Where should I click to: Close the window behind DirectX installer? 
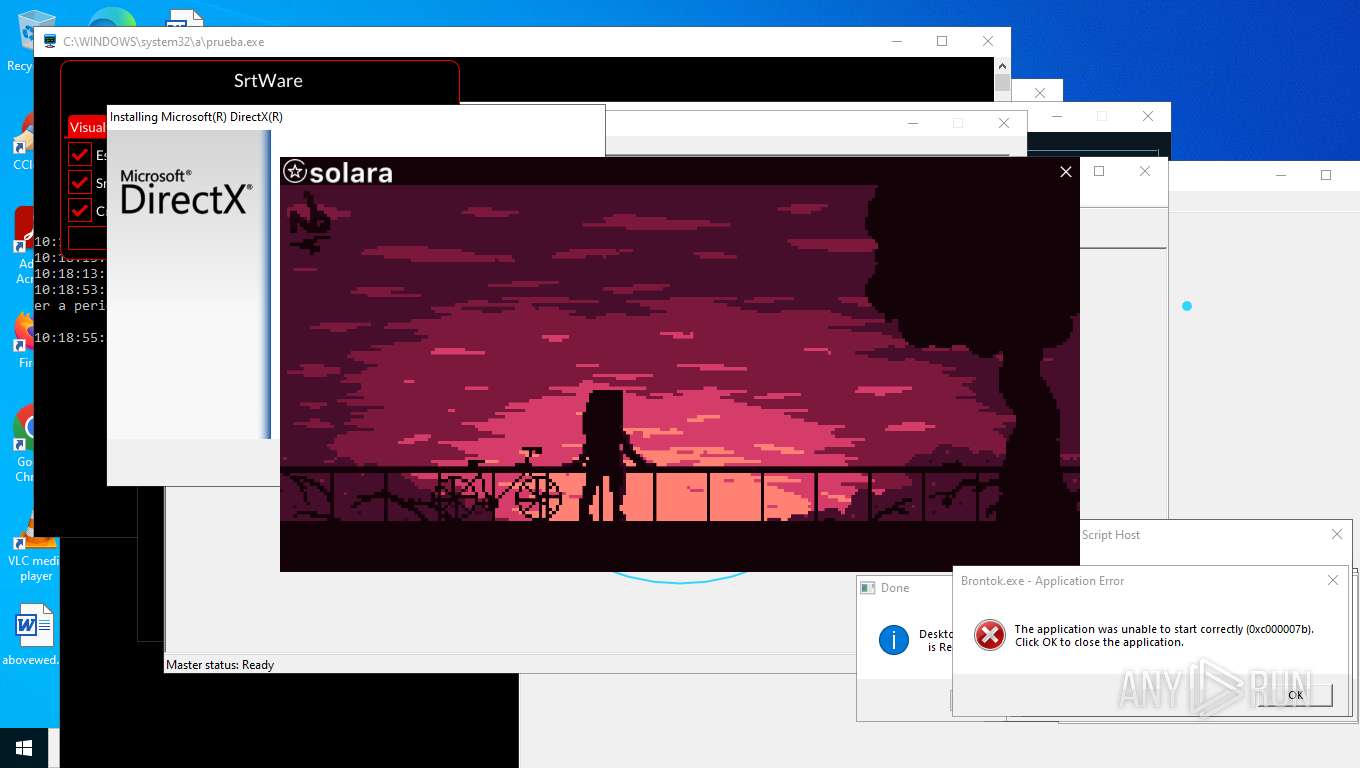tap(1004, 123)
